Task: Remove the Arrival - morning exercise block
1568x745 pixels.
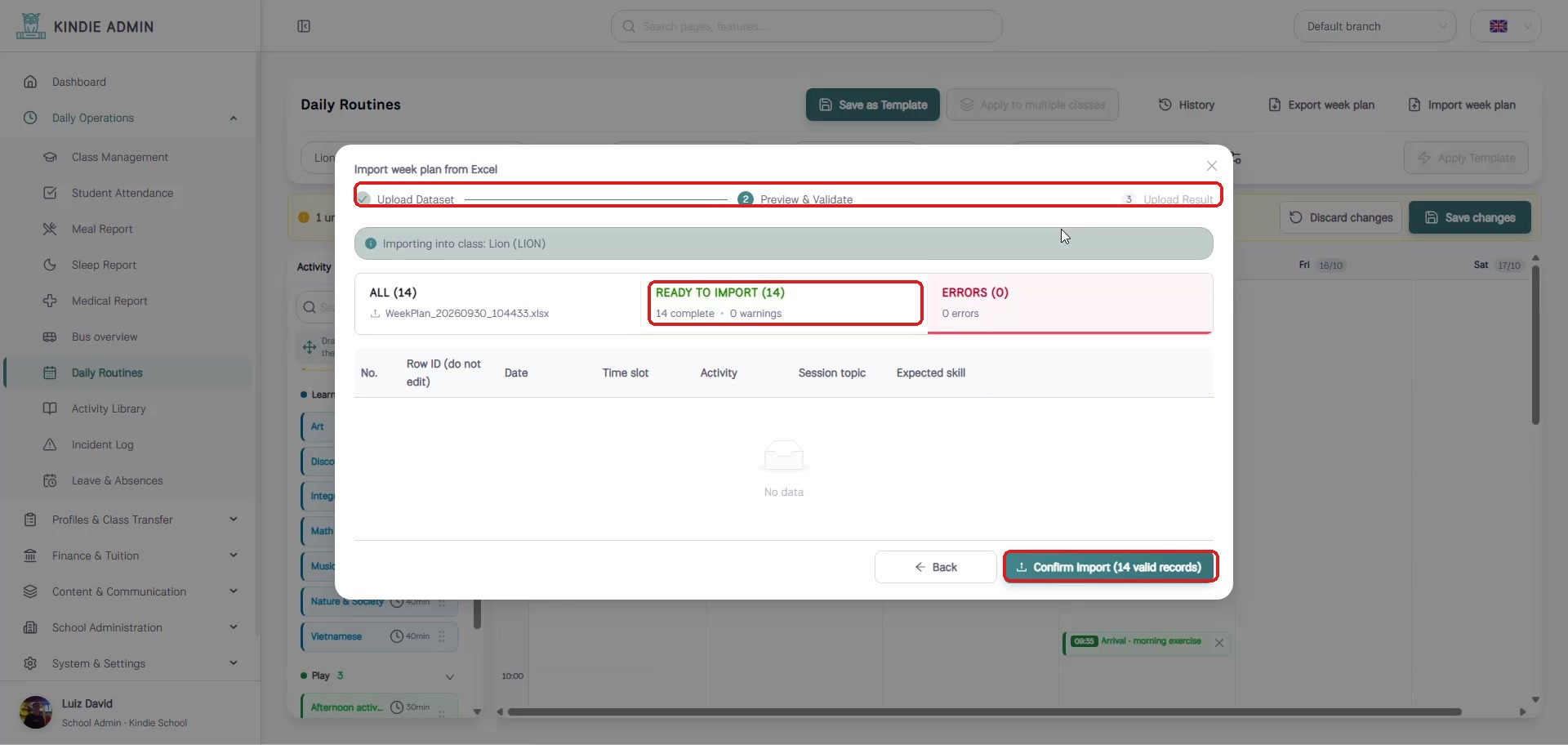Action: [x=1219, y=643]
